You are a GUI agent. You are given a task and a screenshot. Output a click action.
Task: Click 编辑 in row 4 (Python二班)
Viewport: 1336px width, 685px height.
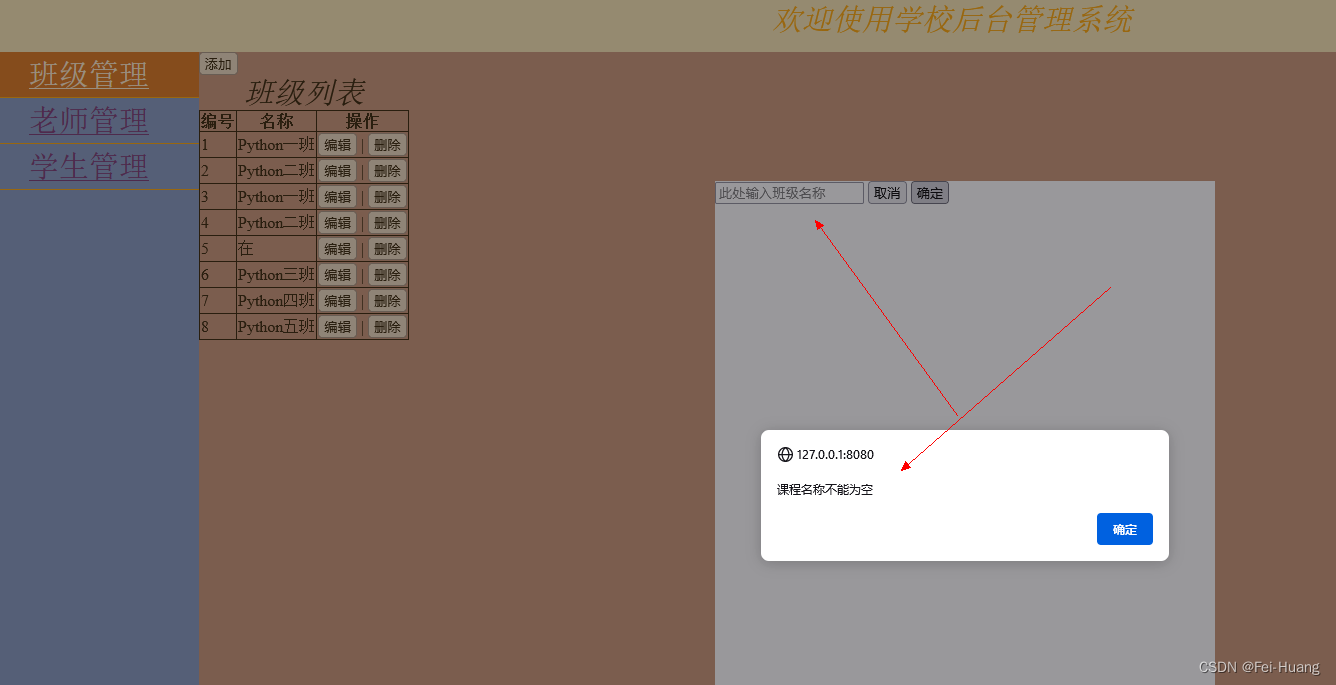point(337,223)
